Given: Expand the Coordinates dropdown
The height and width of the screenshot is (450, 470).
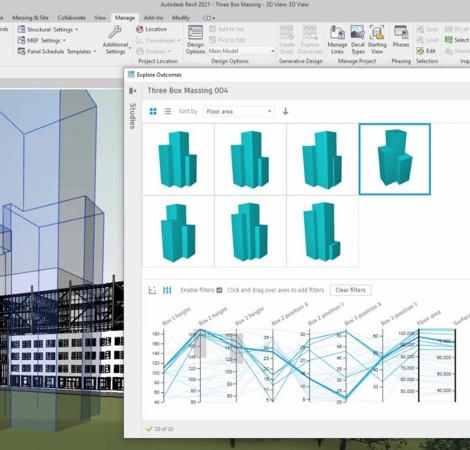Looking at the screenshot, I should point(179,40).
